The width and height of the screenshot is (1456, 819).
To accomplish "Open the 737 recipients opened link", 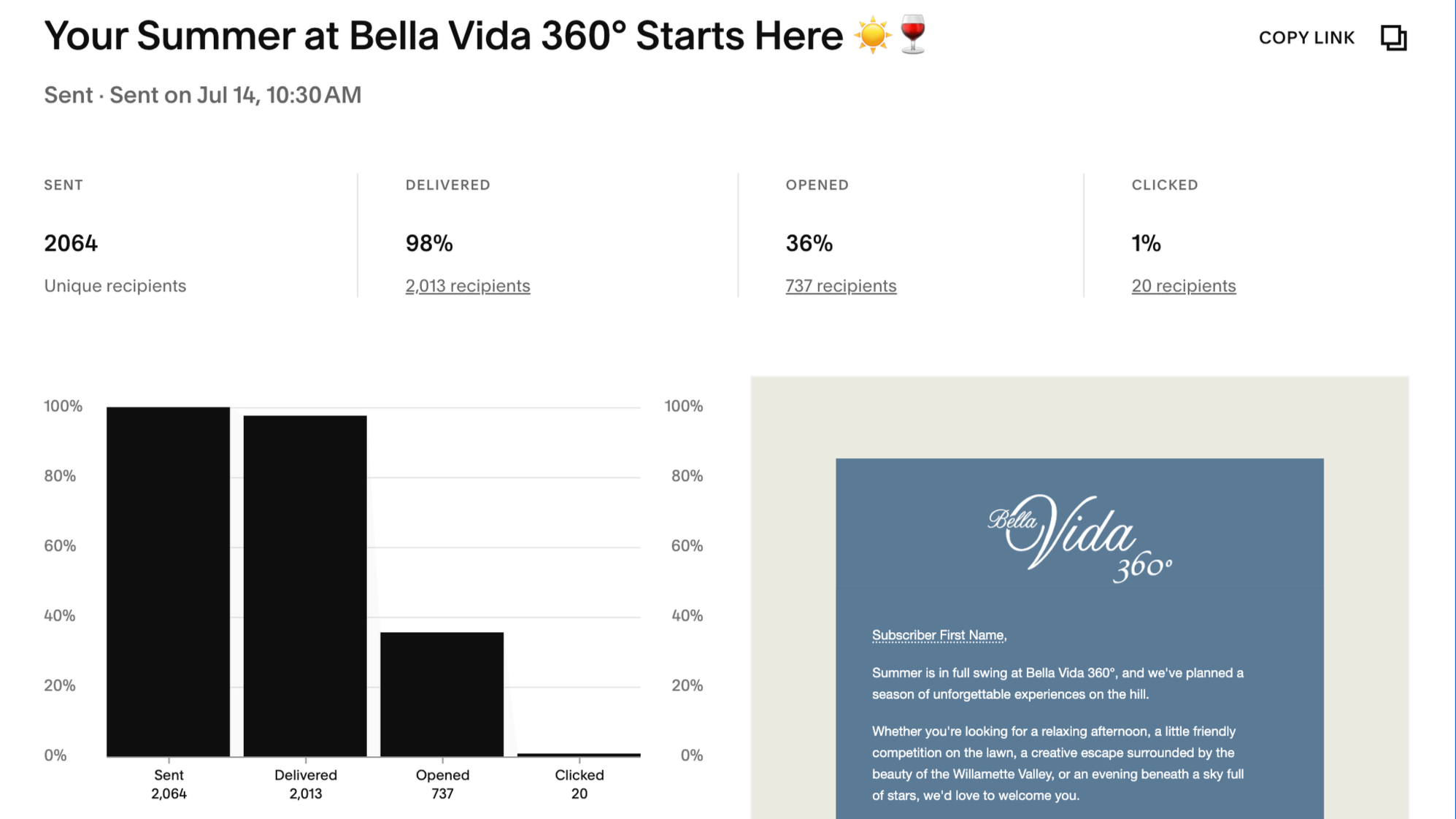I will (841, 285).
